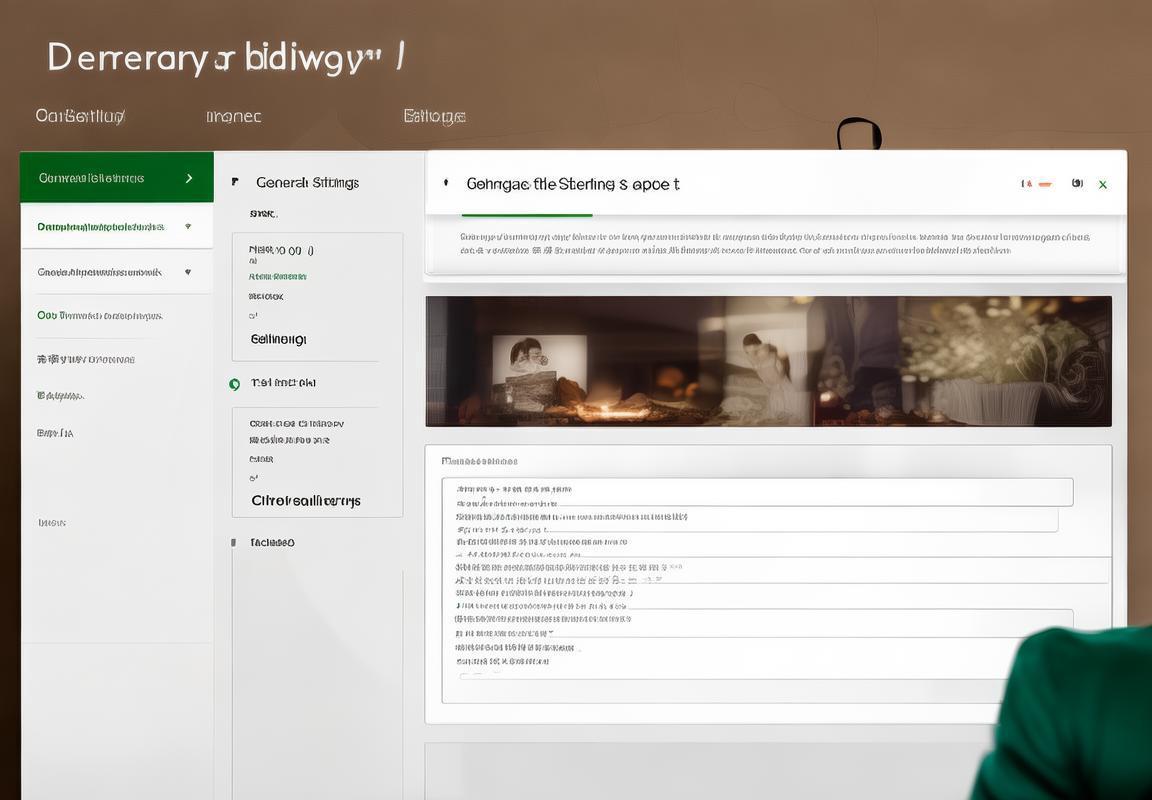Click the small flag icon beside General Sittings
This screenshot has height=800, width=1152.
pyautogui.click(x=235, y=182)
